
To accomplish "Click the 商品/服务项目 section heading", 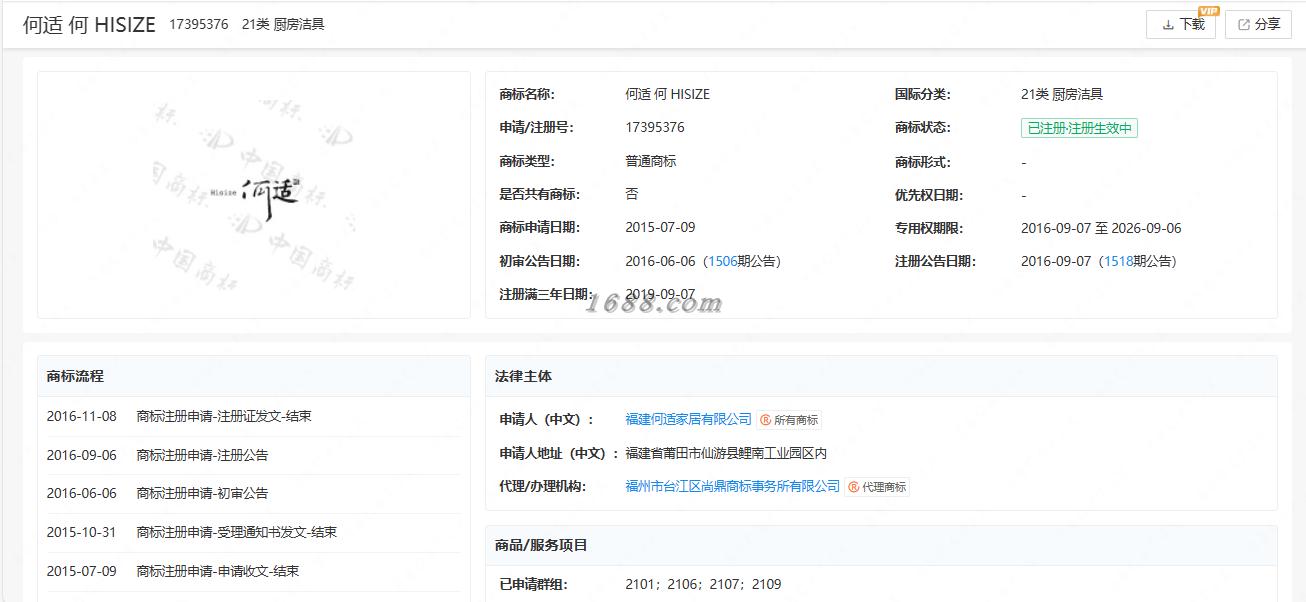I will (541, 545).
